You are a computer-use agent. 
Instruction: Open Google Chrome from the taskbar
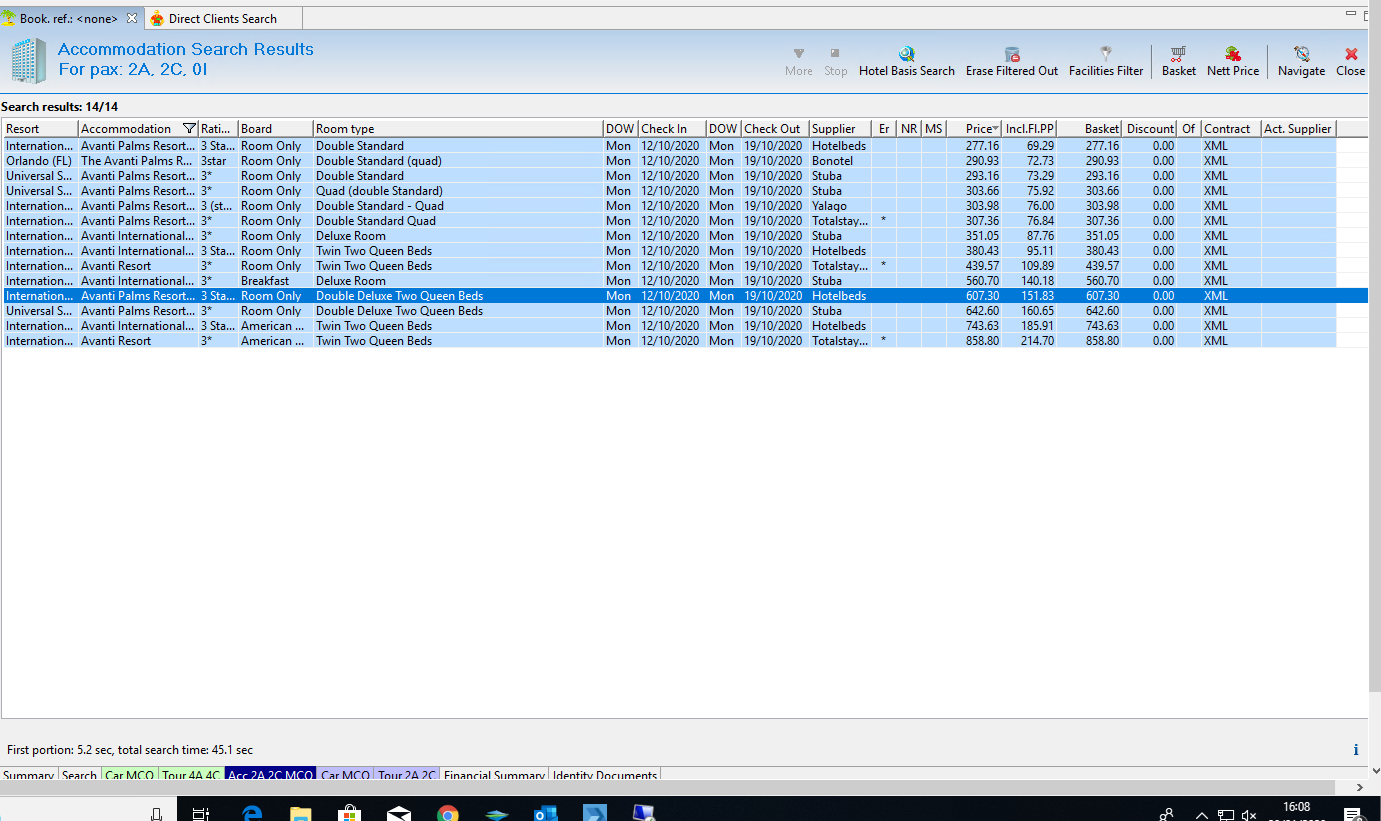[448, 812]
